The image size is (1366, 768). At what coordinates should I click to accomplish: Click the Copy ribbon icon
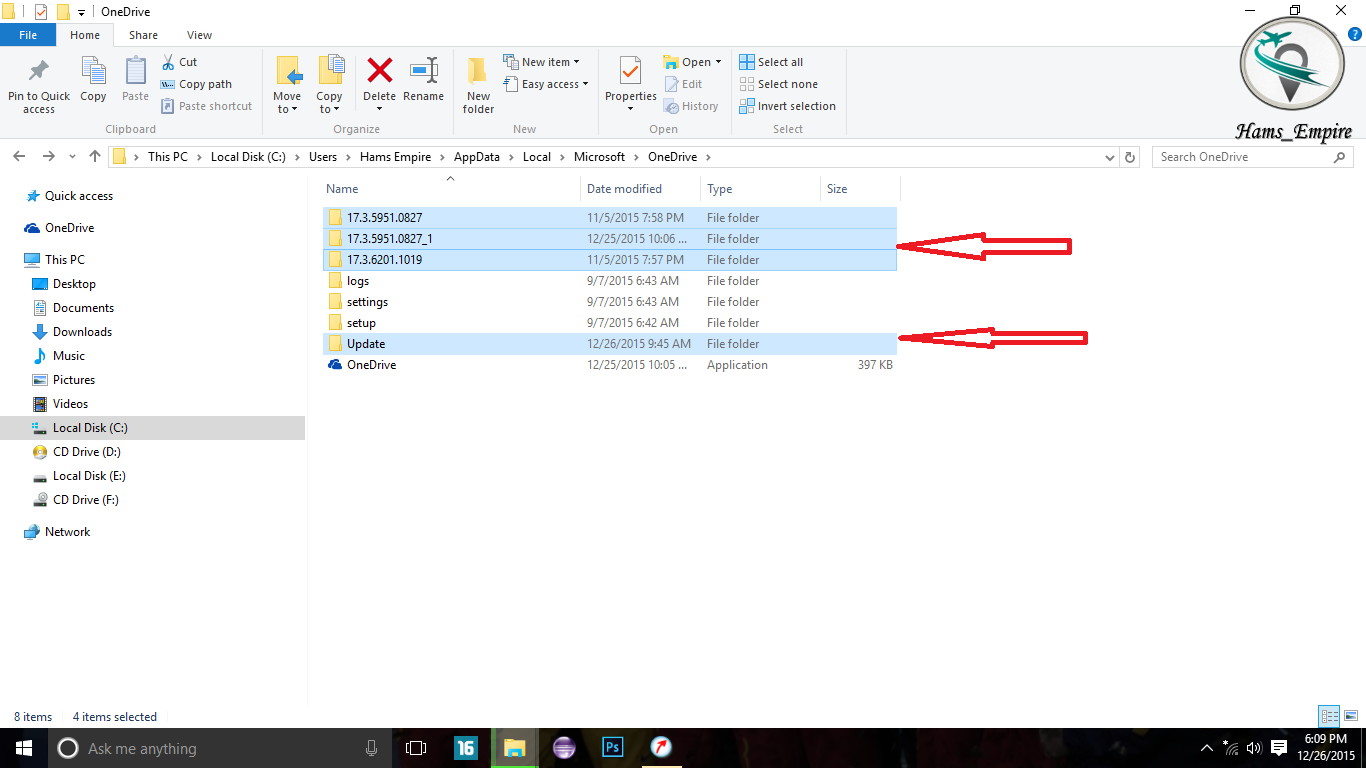click(93, 80)
